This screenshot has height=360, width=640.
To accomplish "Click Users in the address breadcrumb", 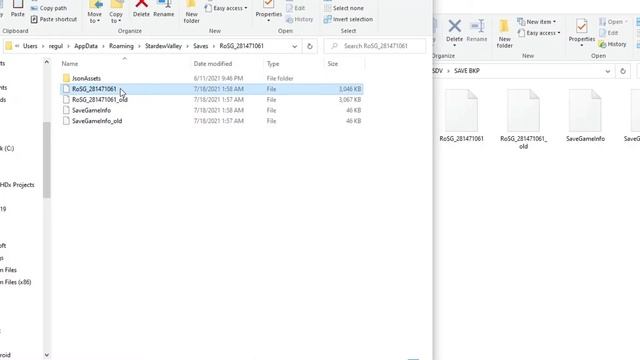I will point(30,46).
